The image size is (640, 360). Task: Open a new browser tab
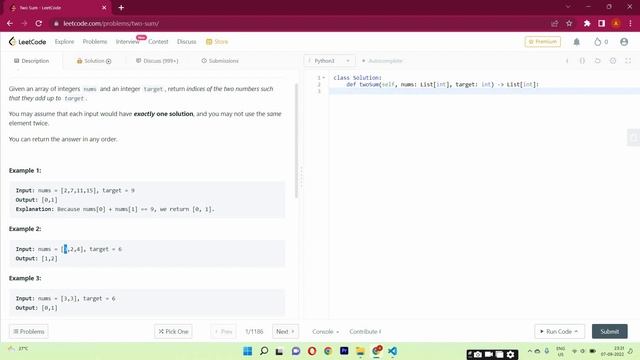[x=121, y=7]
